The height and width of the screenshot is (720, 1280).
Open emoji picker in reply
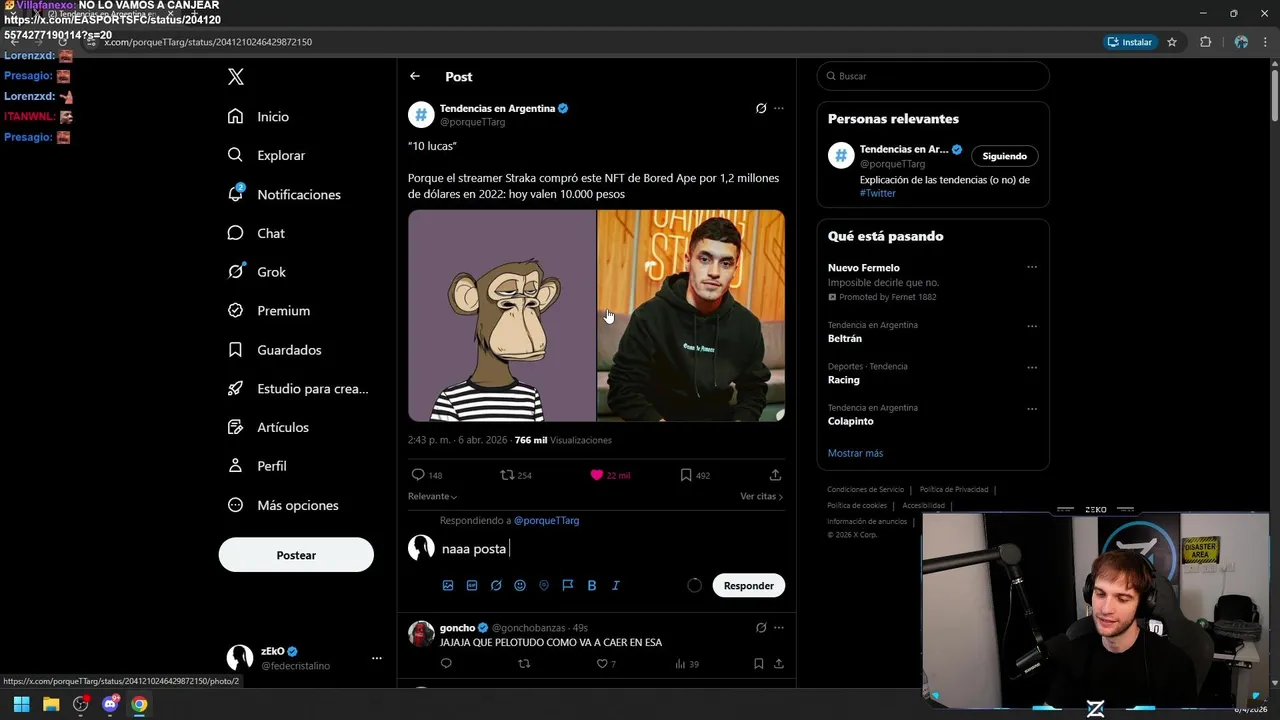coord(520,585)
